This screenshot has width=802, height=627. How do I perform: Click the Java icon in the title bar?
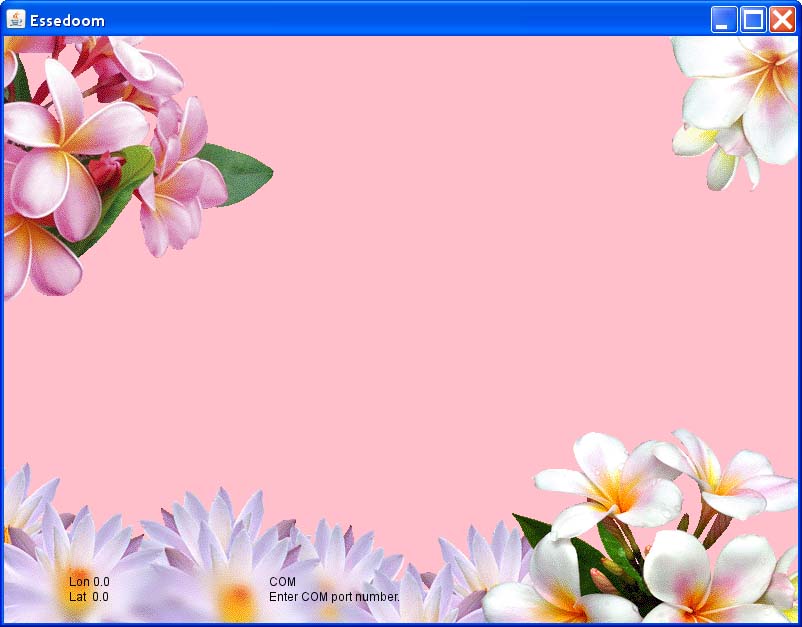coord(15,20)
